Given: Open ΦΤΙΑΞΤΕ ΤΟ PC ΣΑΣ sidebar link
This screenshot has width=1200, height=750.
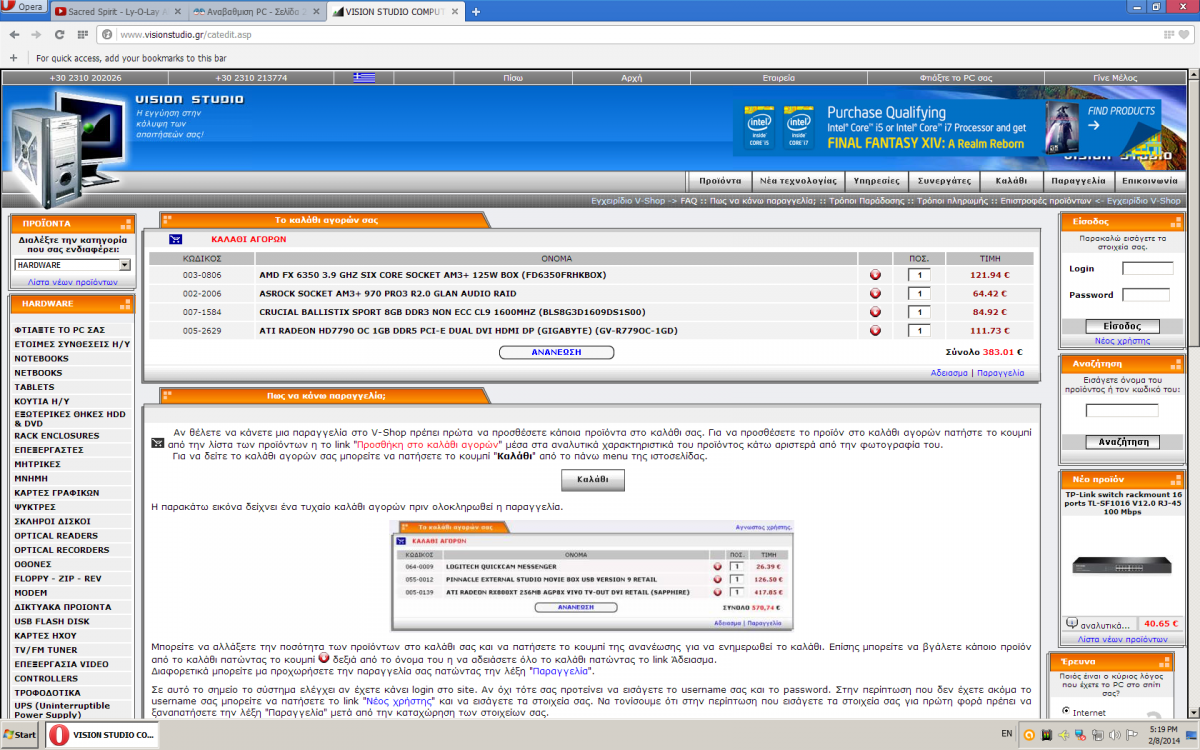Looking at the screenshot, I should (x=60, y=330).
